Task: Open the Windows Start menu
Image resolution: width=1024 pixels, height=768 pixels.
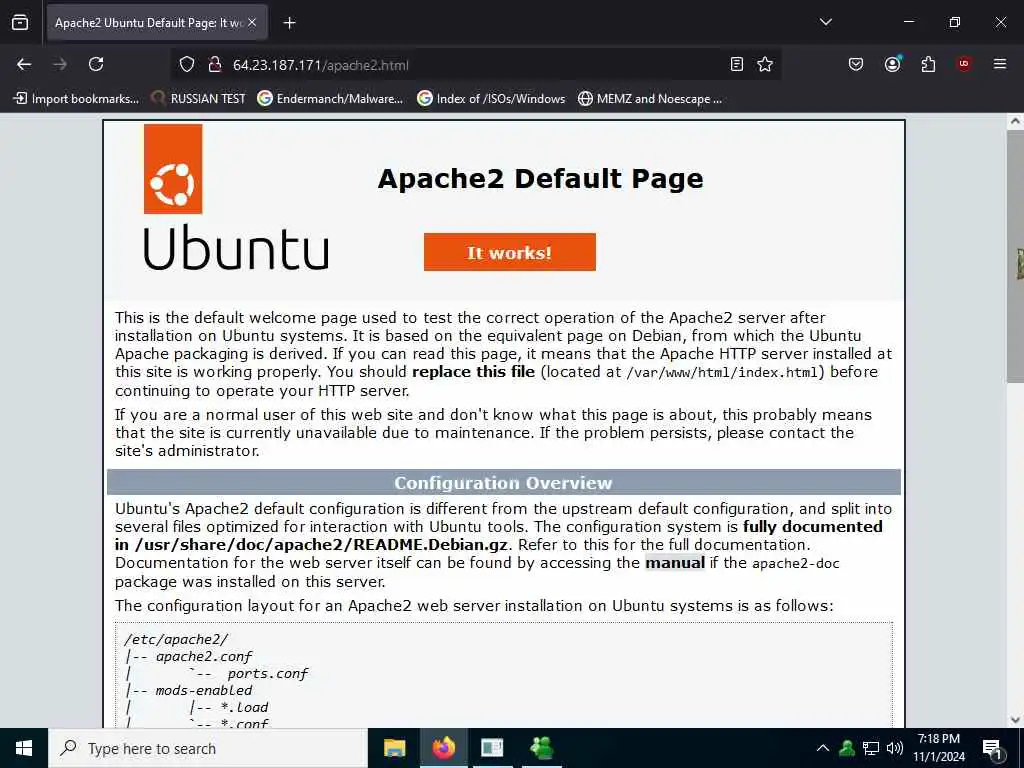Action: [x=24, y=748]
